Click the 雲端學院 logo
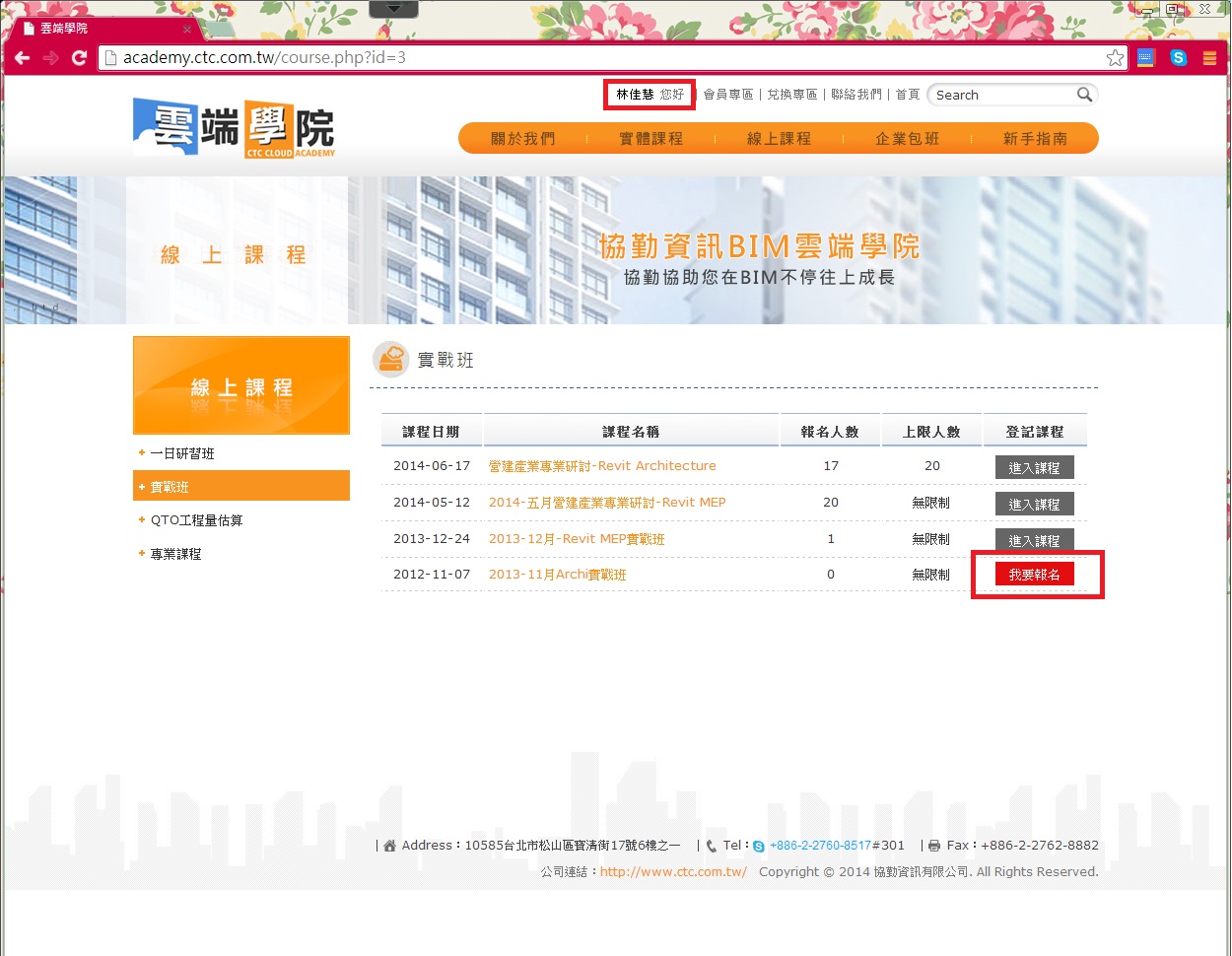The height and width of the screenshot is (956, 1232). [235, 128]
